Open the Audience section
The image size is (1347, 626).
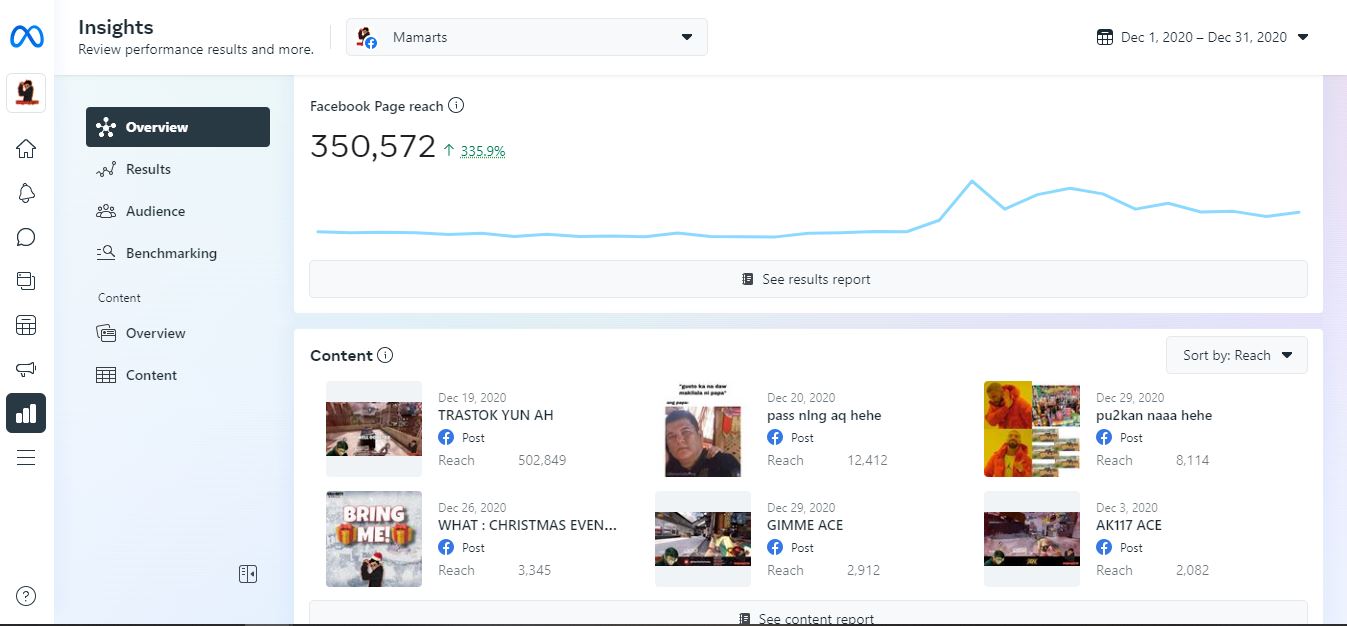pos(178,211)
